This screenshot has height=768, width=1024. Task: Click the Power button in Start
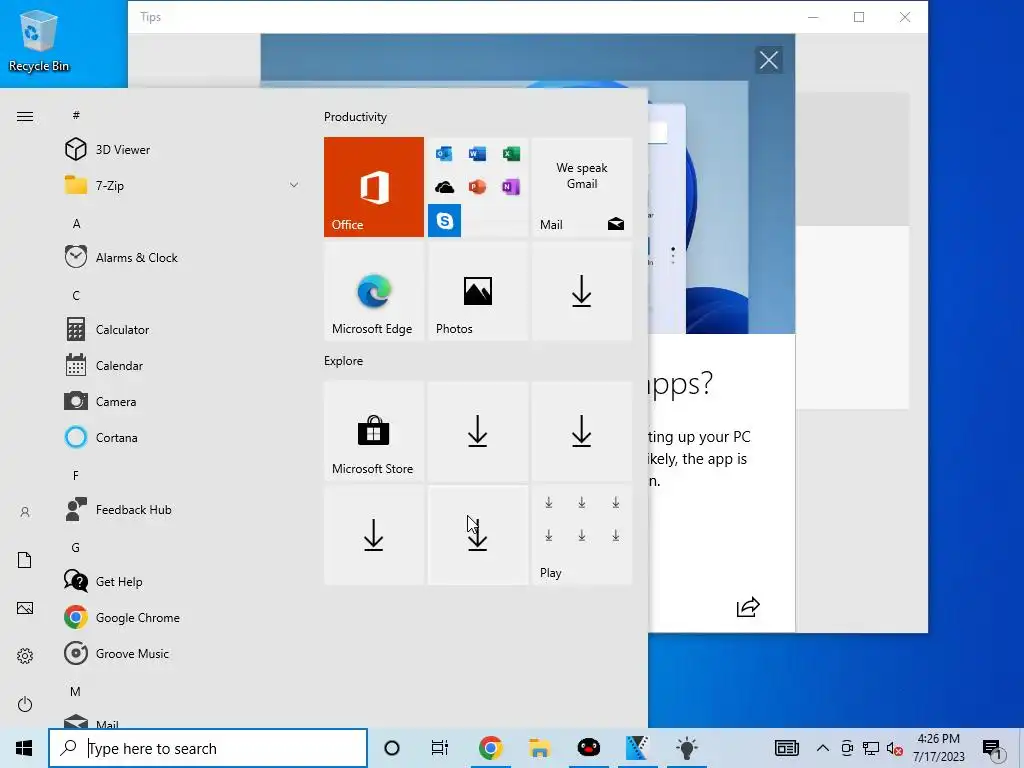(25, 704)
